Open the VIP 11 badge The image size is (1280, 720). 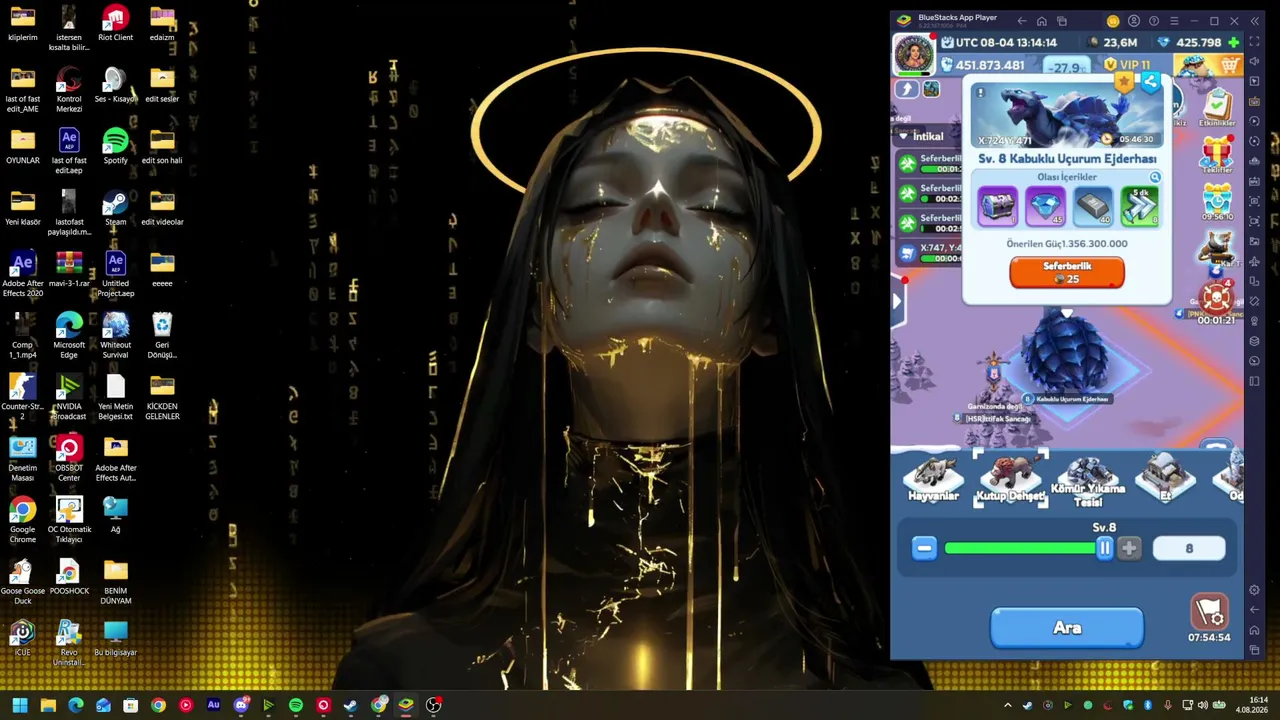[1127, 65]
